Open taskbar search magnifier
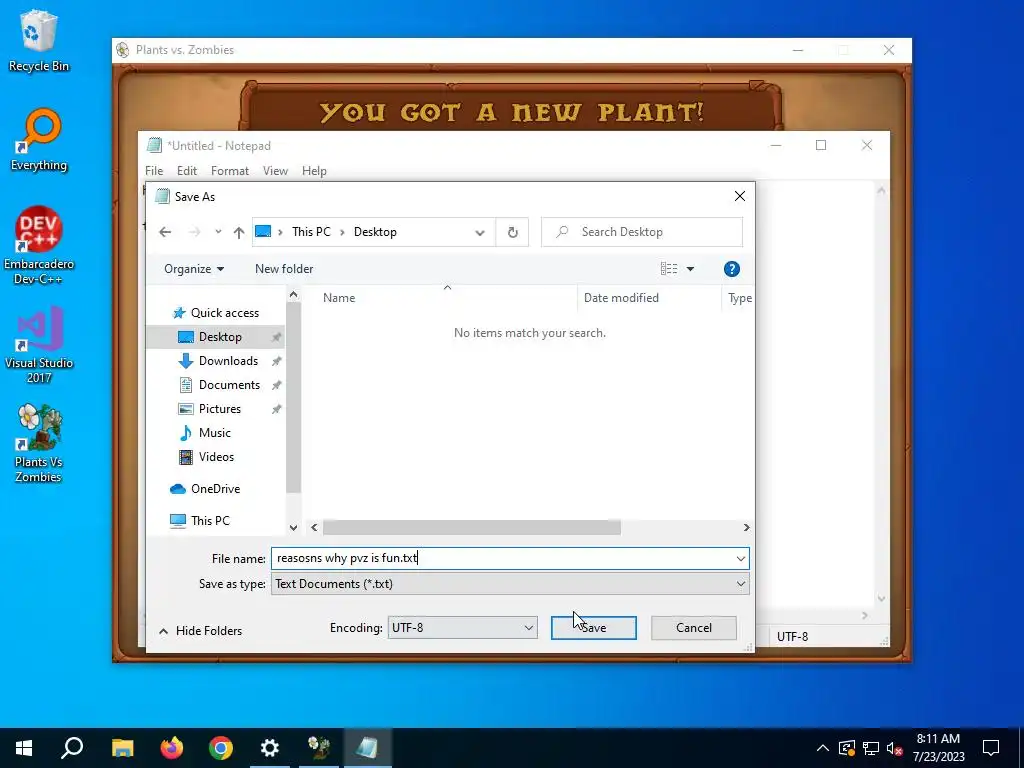This screenshot has width=1024, height=768. [x=72, y=748]
